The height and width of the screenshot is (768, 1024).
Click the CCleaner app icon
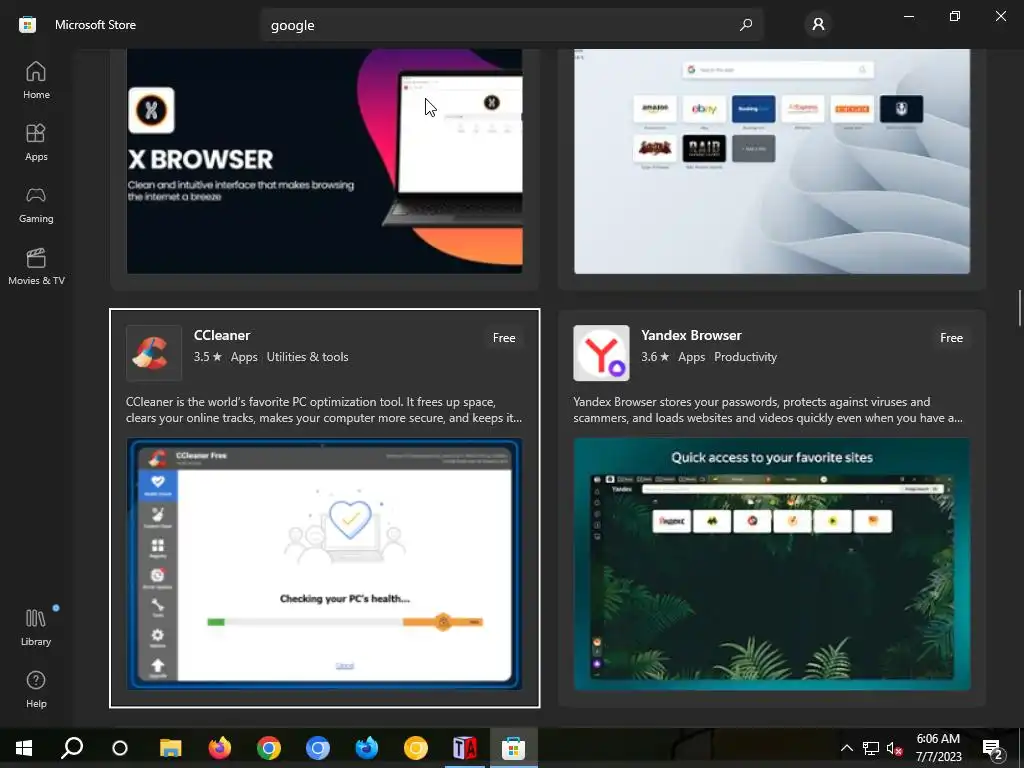[x=153, y=353]
